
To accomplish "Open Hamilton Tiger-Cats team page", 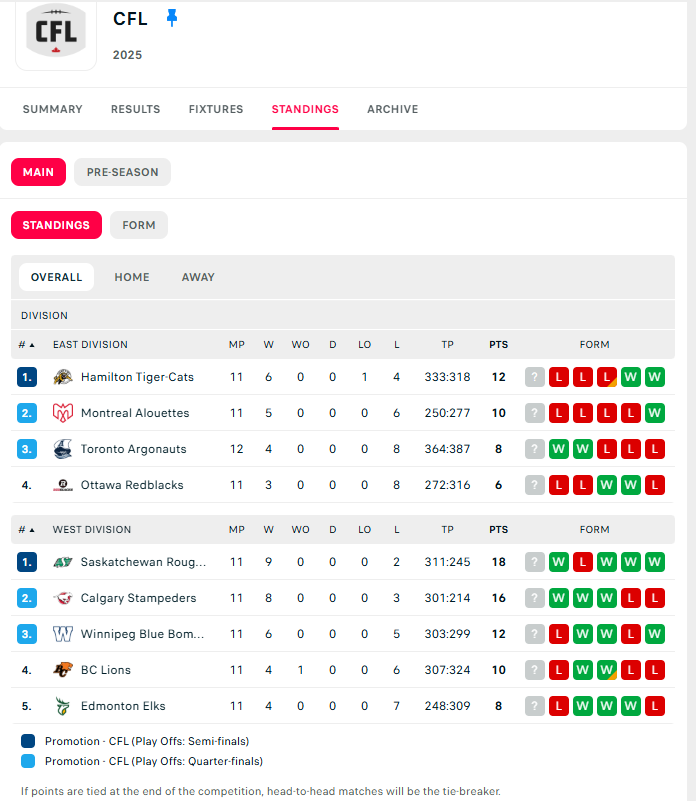I will (x=137, y=377).
